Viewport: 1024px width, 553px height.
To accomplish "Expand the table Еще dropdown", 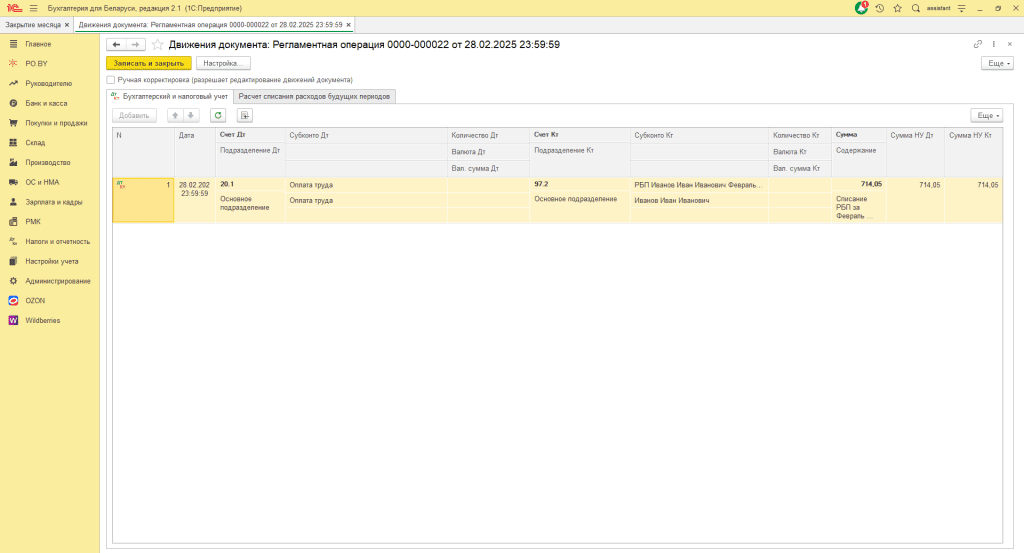I will coord(986,115).
